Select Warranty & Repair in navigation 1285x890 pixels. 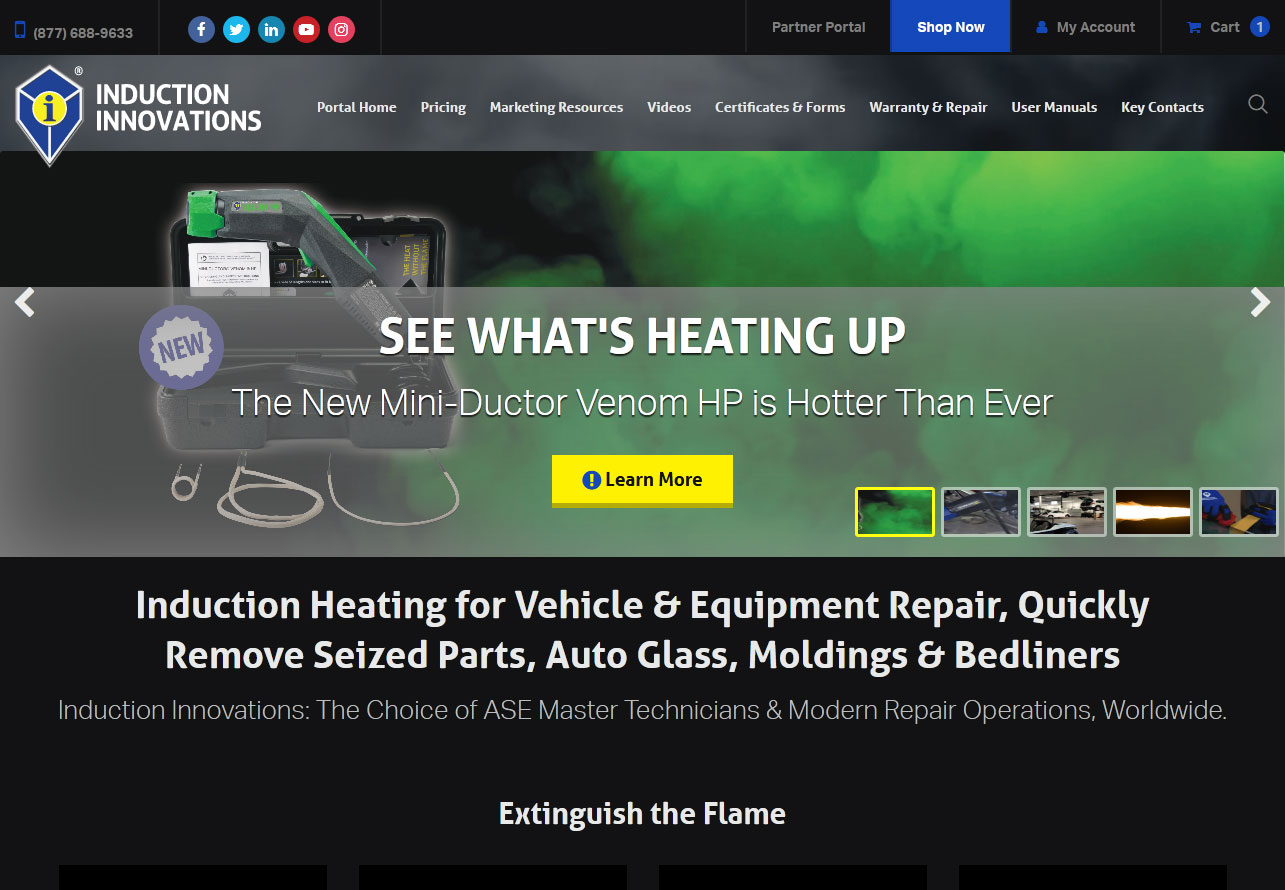(x=928, y=107)
